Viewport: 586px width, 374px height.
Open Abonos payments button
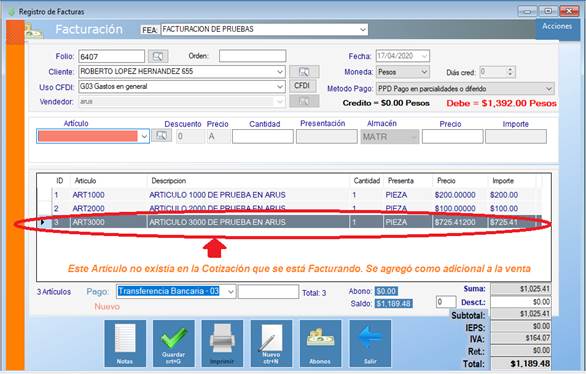320,343
